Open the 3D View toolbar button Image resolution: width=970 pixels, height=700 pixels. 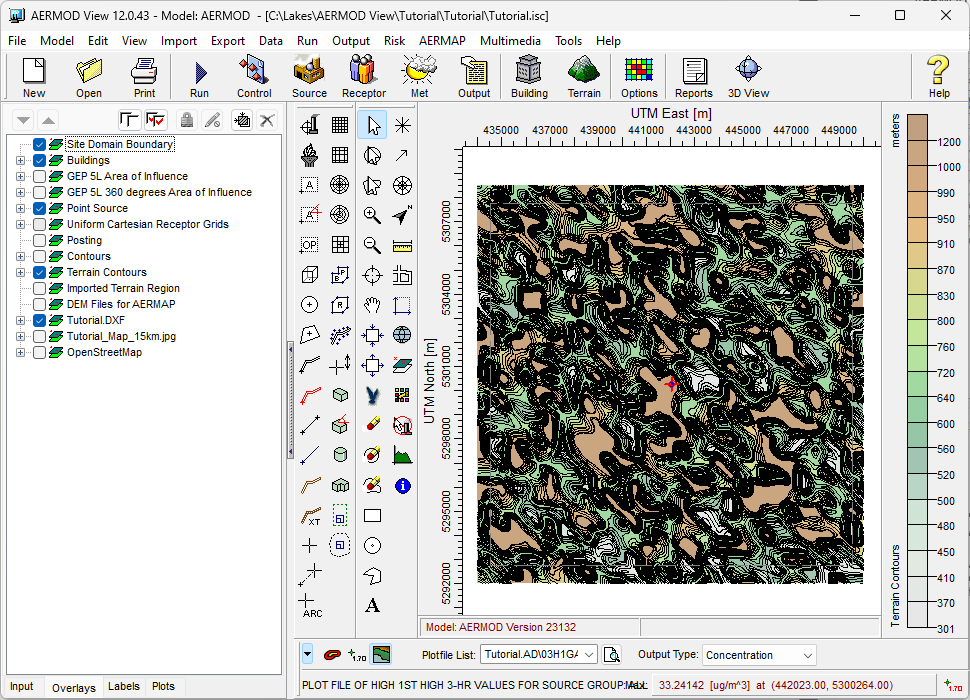[749, 77]
